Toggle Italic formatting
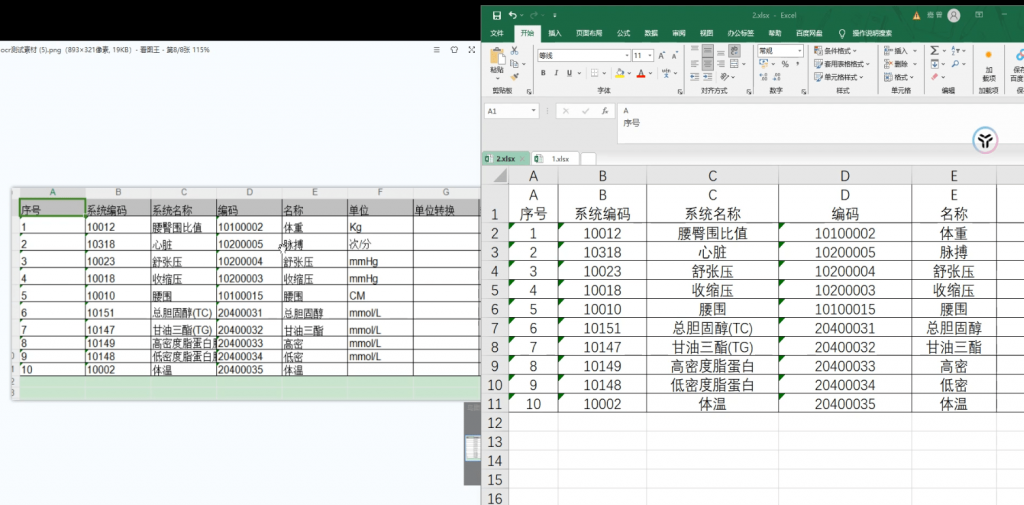The height and width of the screenshot is (505, 1024). pyautogui.click(x=556, y=73)
